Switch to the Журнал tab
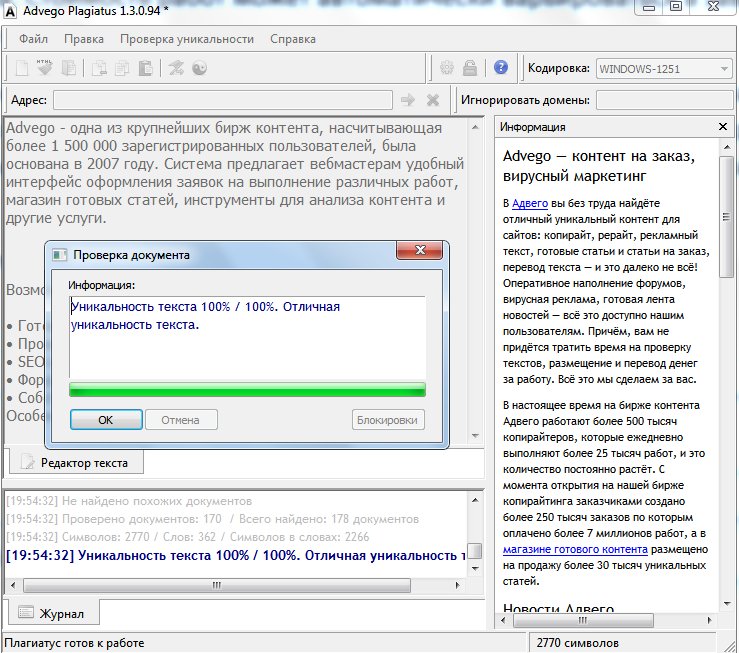 pos(52,613)
